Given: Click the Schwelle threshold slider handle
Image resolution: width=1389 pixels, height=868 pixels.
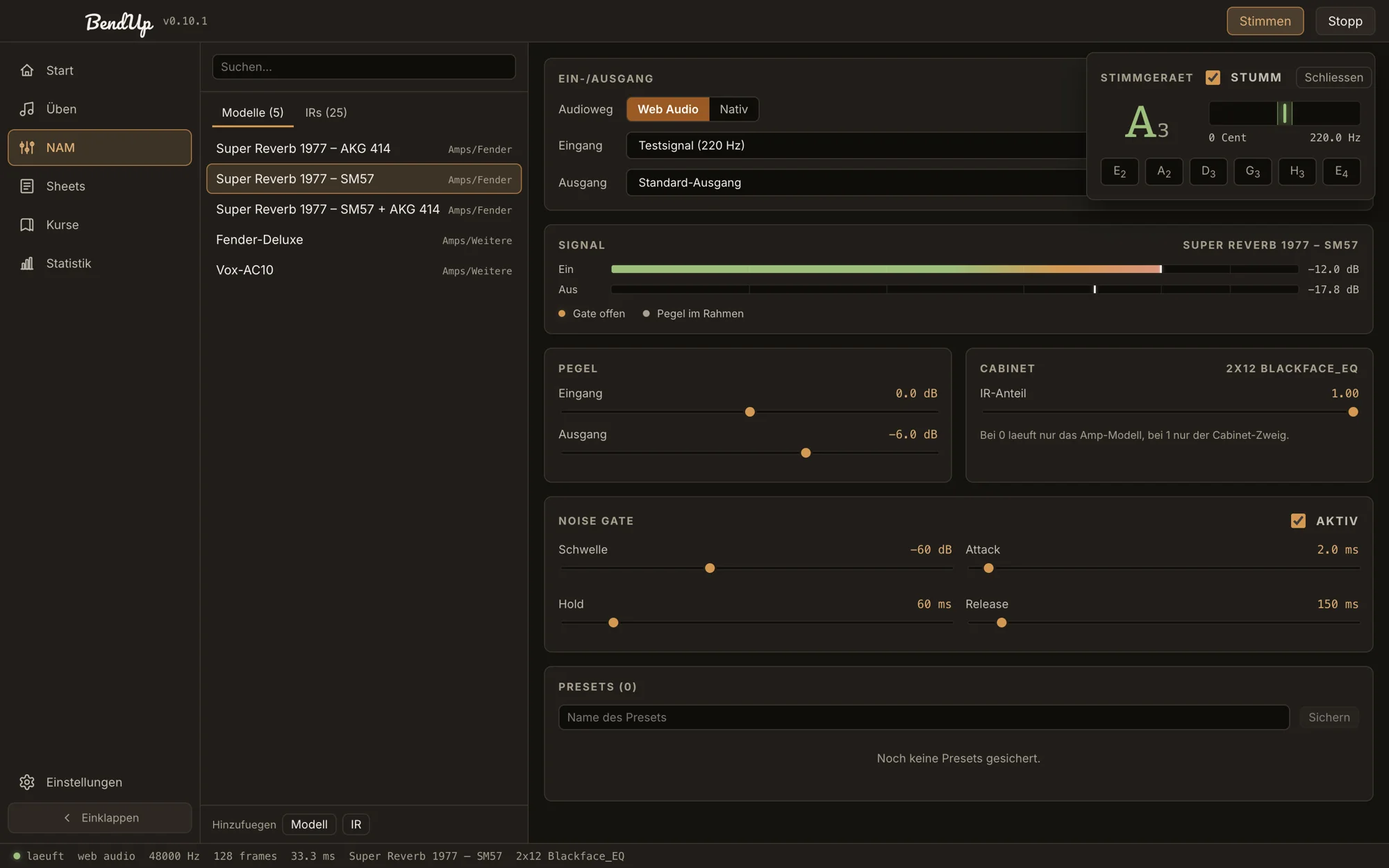Looking at the screenshot, I should pos(710,568).
